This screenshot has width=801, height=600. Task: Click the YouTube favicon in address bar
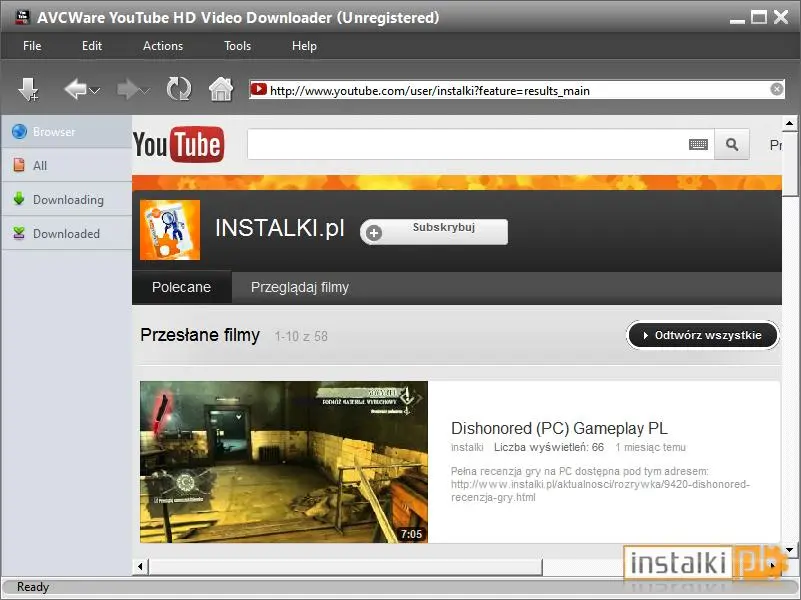258,90
